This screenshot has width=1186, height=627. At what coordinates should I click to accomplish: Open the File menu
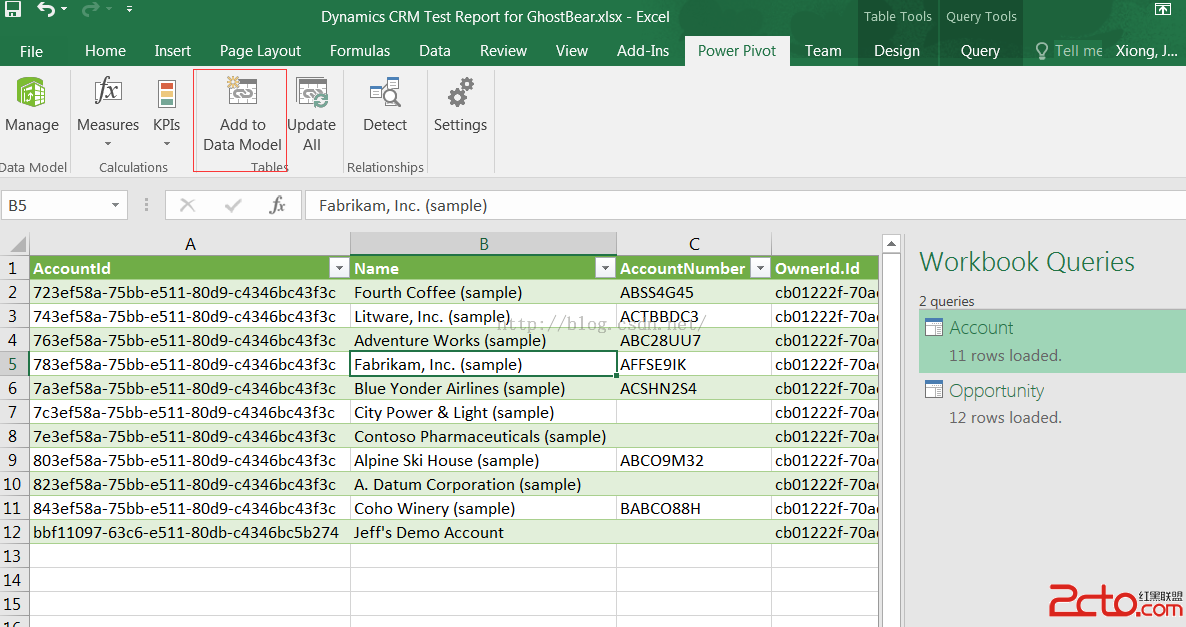[31, 51]
